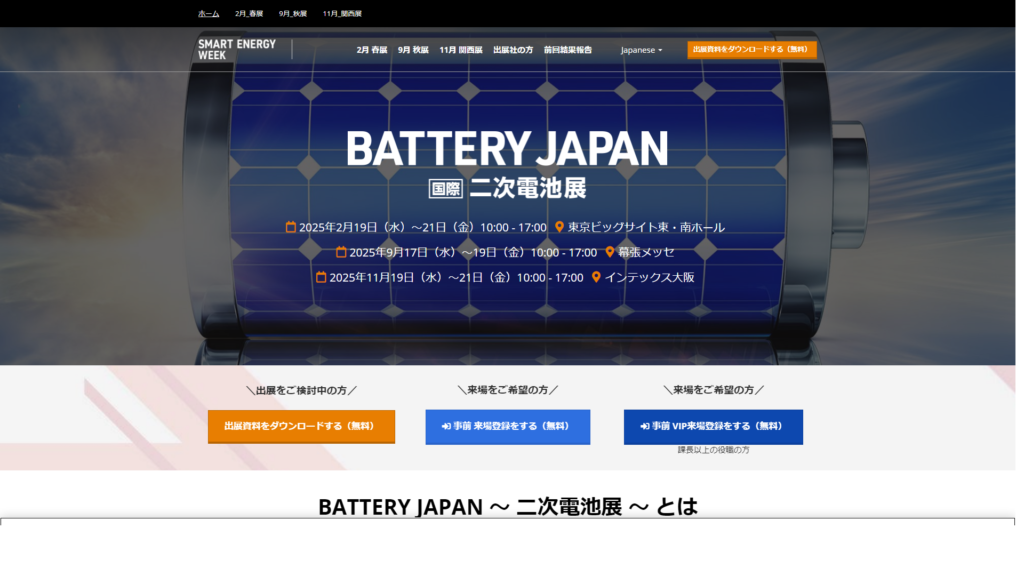Select the 11月 関西展 navigation menu item
Viewport: 1024px width, 576px height.
(x=460, y=50)
